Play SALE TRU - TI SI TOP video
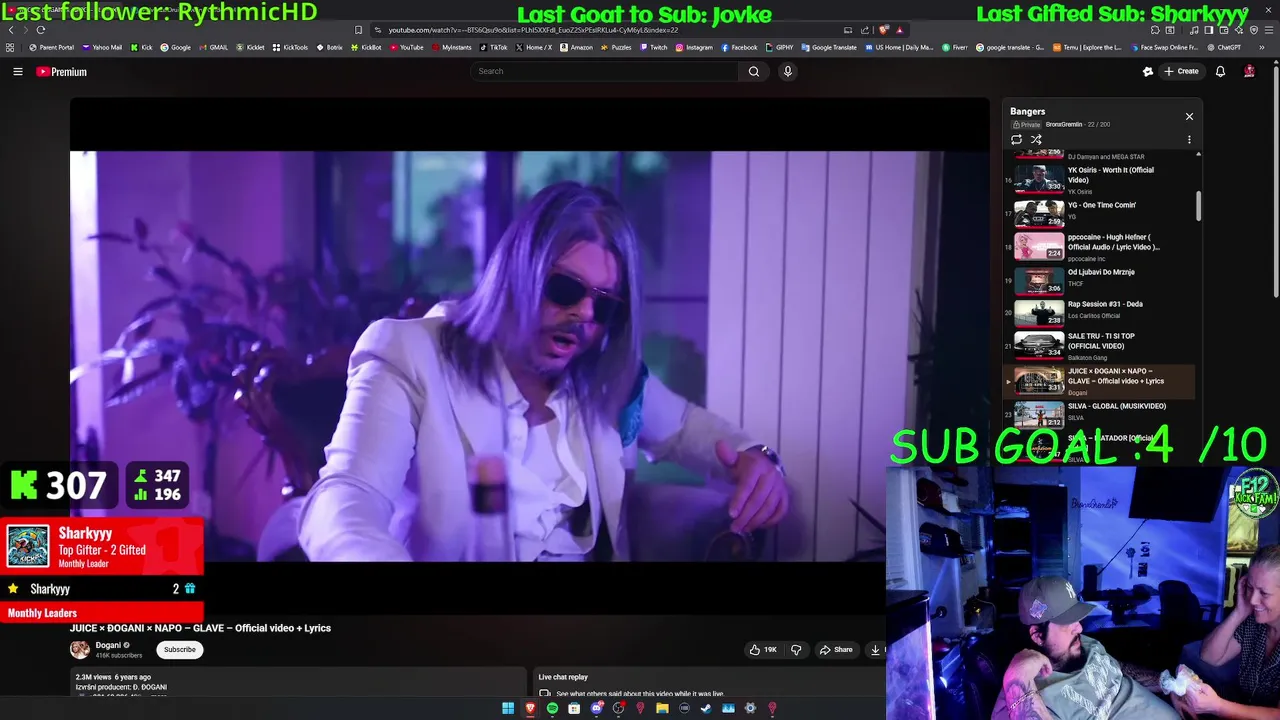This screenshot has height=720, width=1280. pyautogui.click(x=1100, y=346)
